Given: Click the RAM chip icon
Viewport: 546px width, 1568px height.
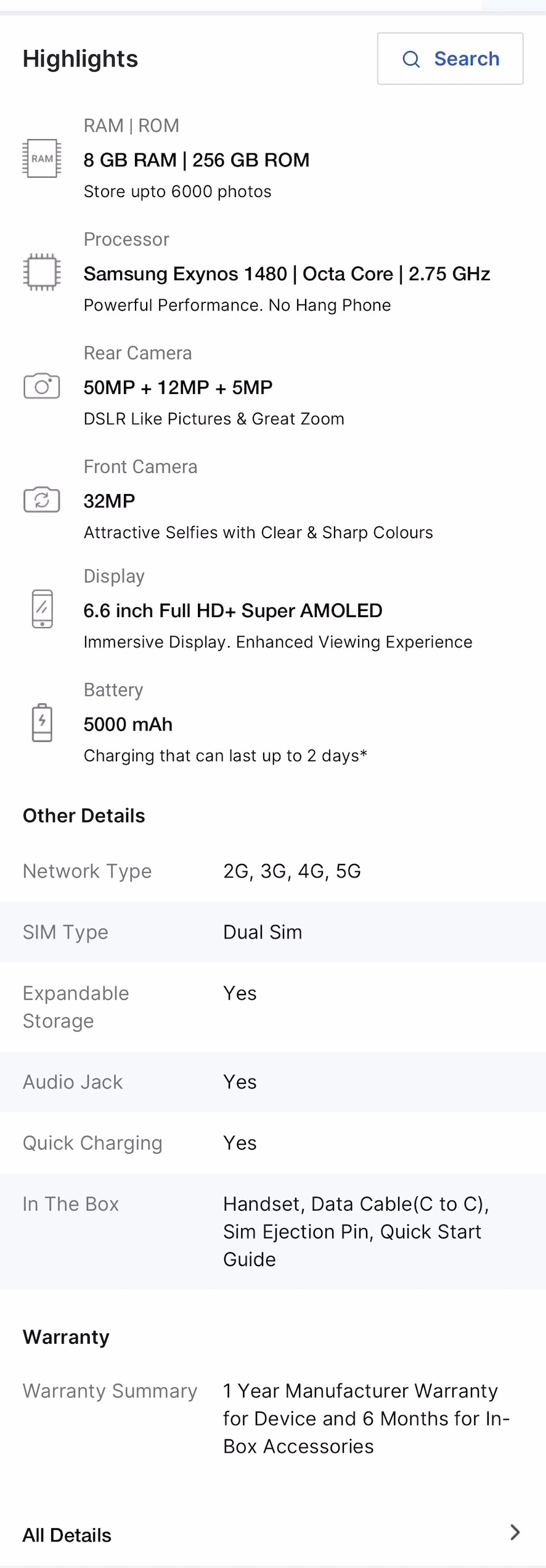Looking at the screenshot, I should [x=42, y=159].
